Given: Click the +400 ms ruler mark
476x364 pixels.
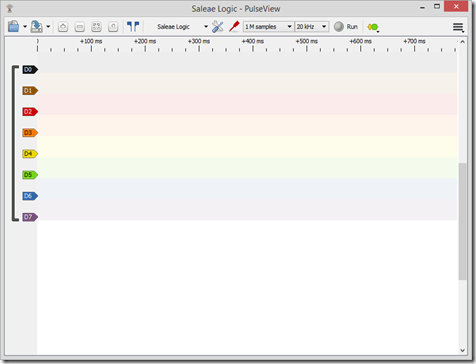Looking at the screenshot, I should (253, 41).
